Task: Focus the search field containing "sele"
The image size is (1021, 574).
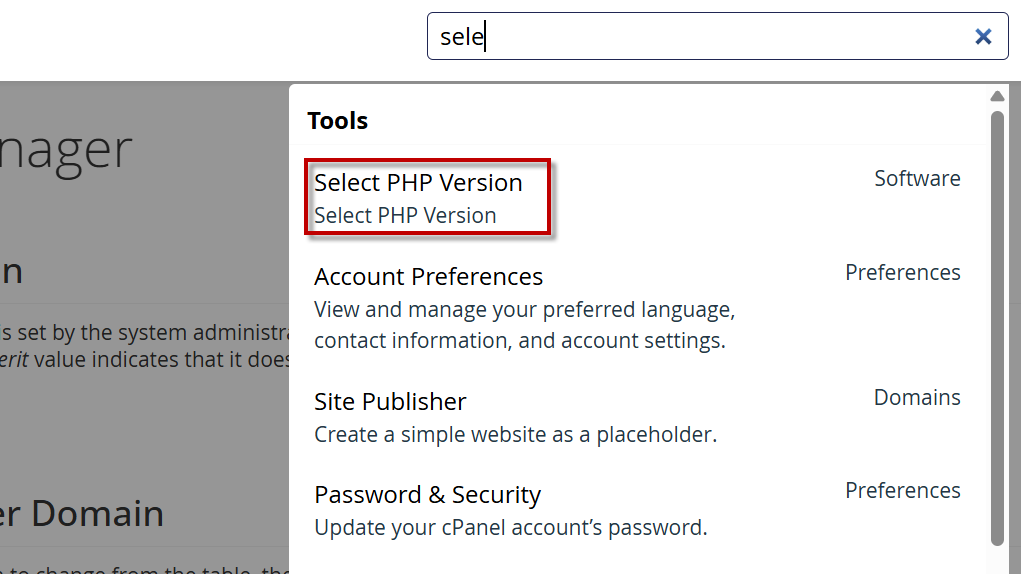Action: [700, 37]
